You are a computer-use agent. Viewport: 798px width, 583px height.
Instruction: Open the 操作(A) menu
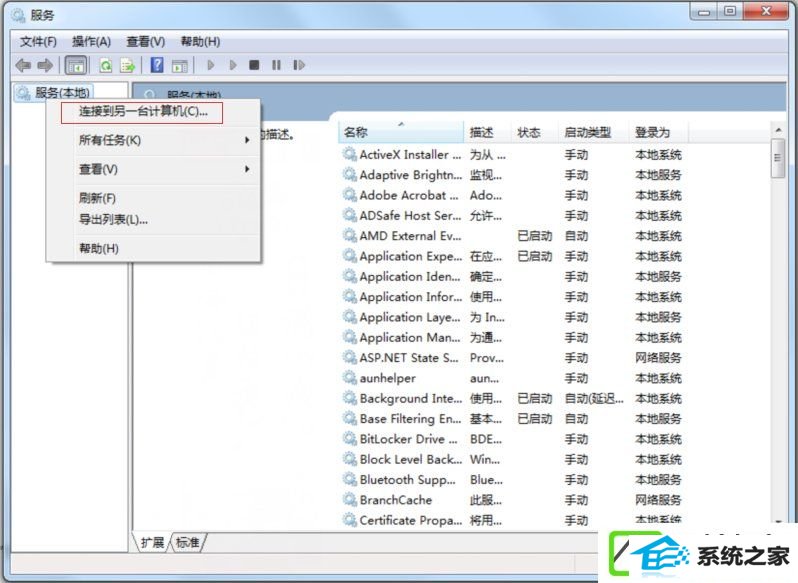[92, 41]
